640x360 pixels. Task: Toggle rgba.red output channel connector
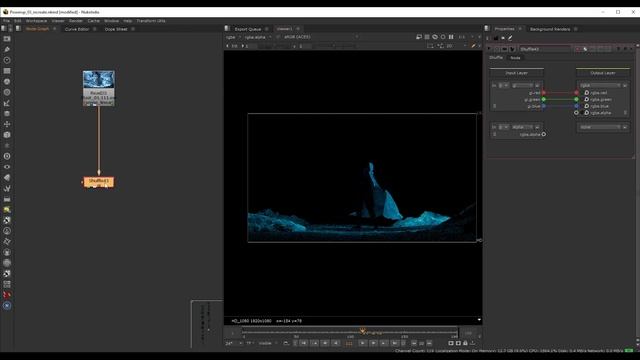(576, 93)
